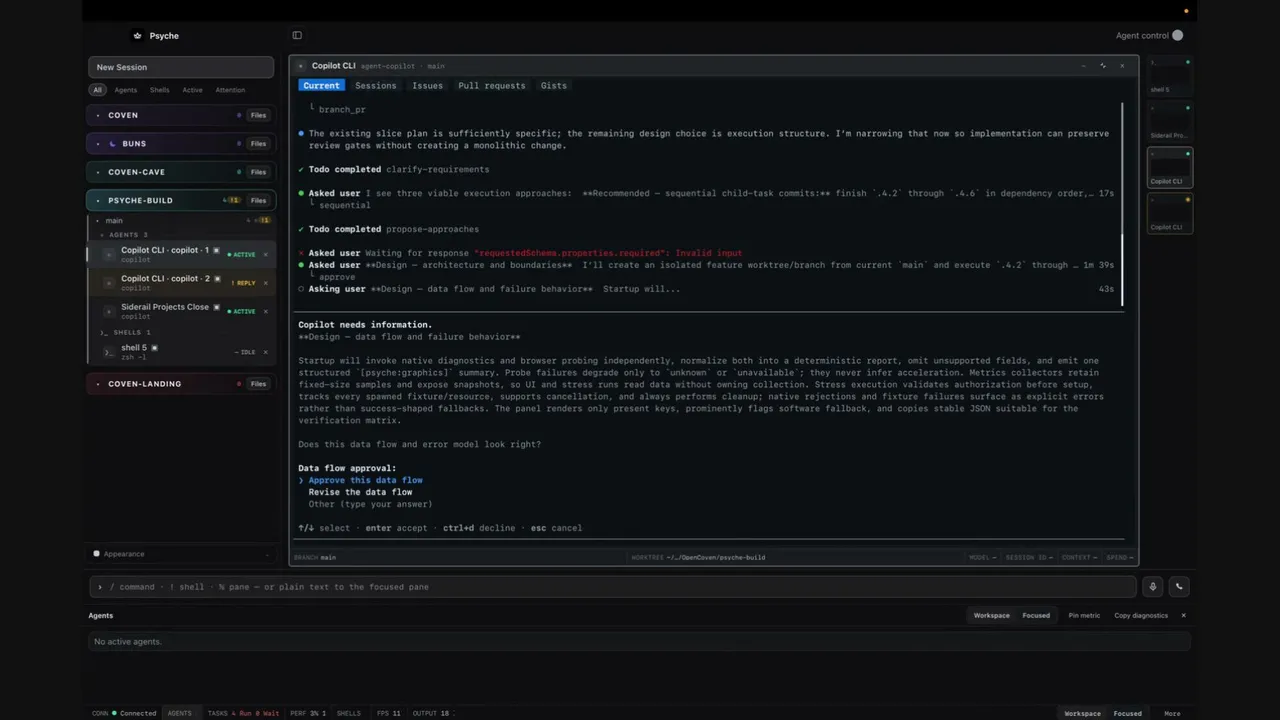The width and height of the screenshot is (1280, 720).
Task: Open Files for COVEN-CAVE project
Action: click(258, 172)
